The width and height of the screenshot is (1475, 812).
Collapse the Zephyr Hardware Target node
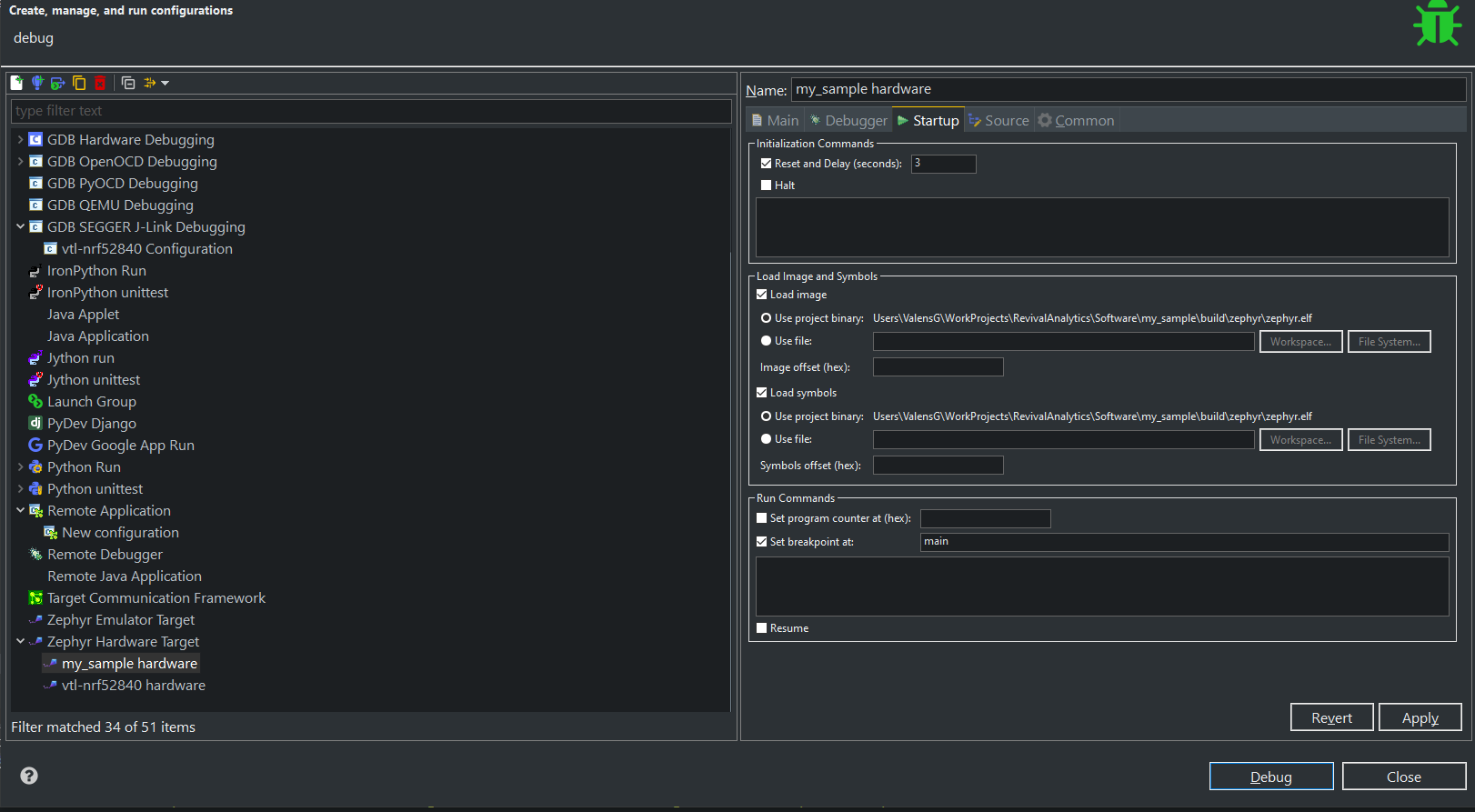(20, 642)
